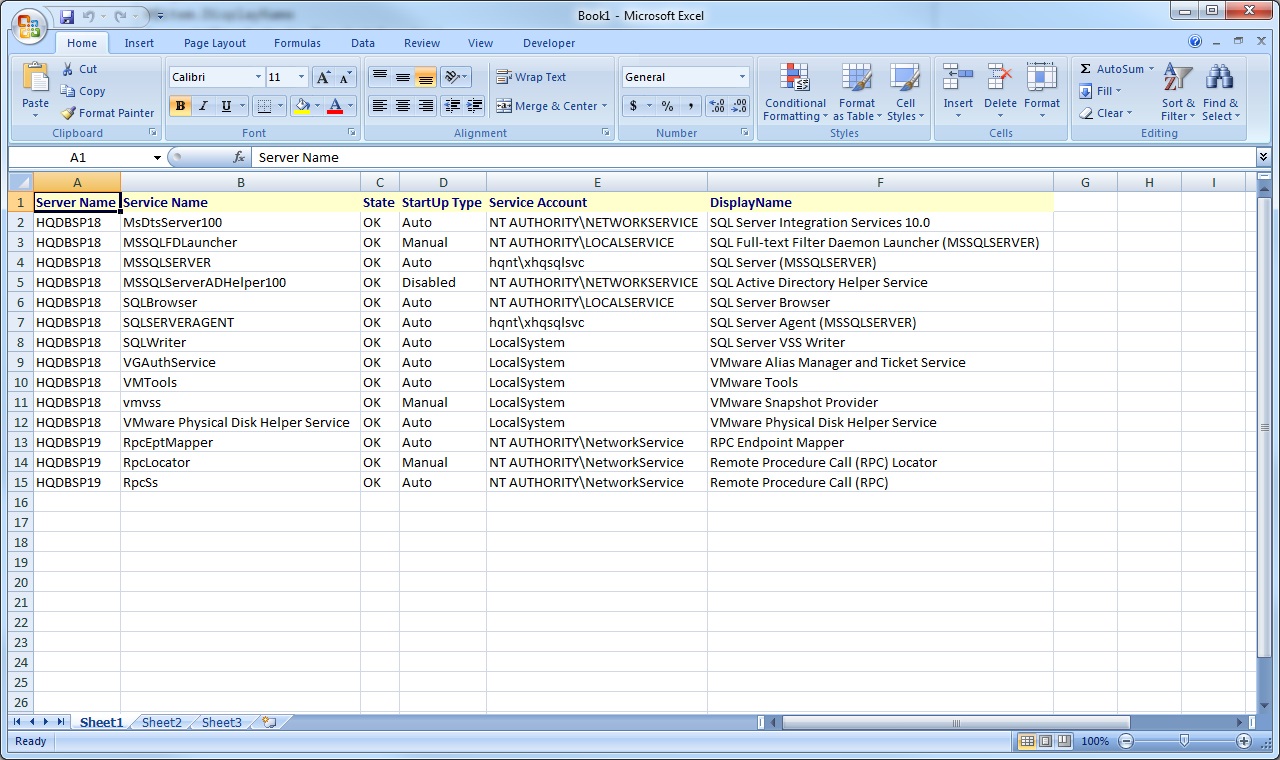Click the formula bar input field
Screen dimensions: 1280x760
pos(753,157)
